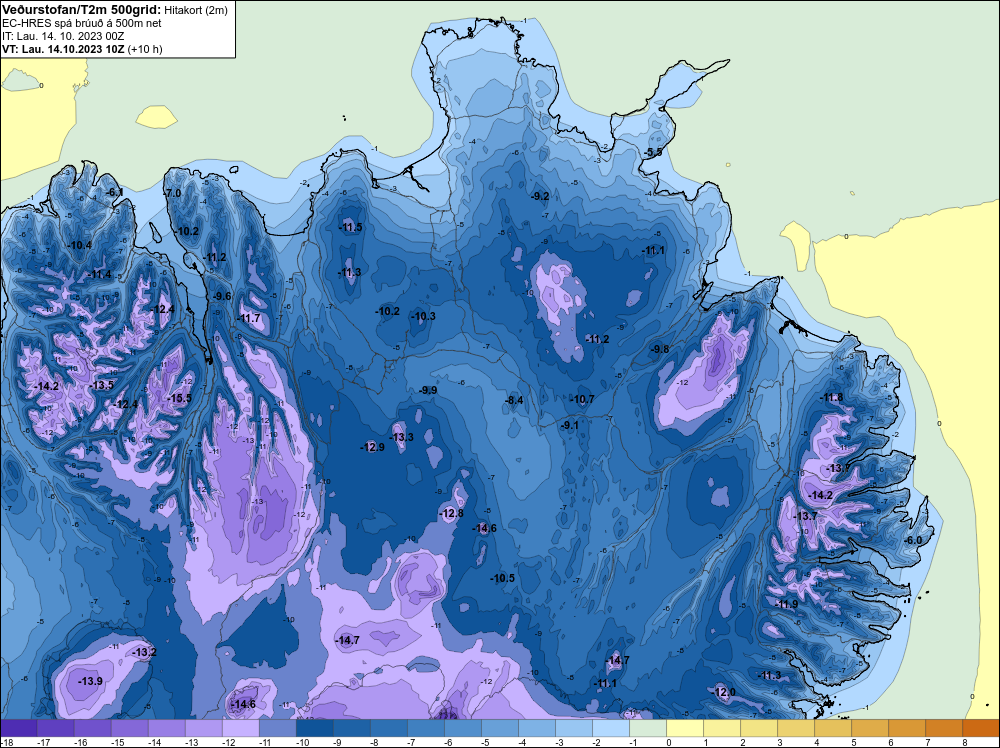Image resolution: width=1000 pixels, height=748 pixels.
Task: Click the -10 dark blue legend swatch
Action: point(314,728)
